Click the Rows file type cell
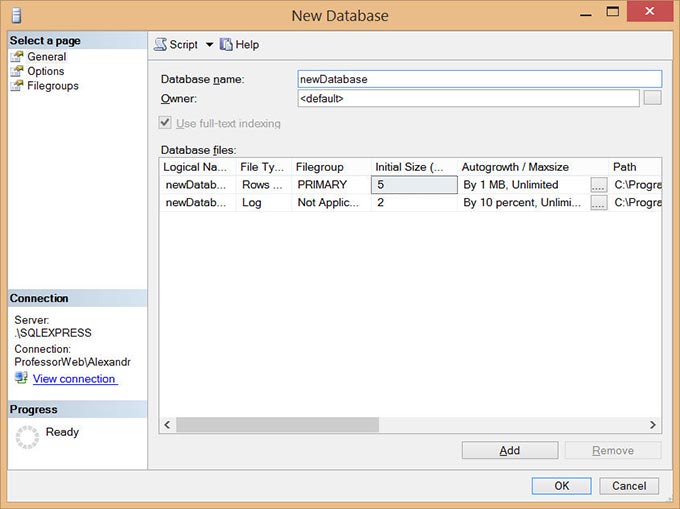 (264, 185)
